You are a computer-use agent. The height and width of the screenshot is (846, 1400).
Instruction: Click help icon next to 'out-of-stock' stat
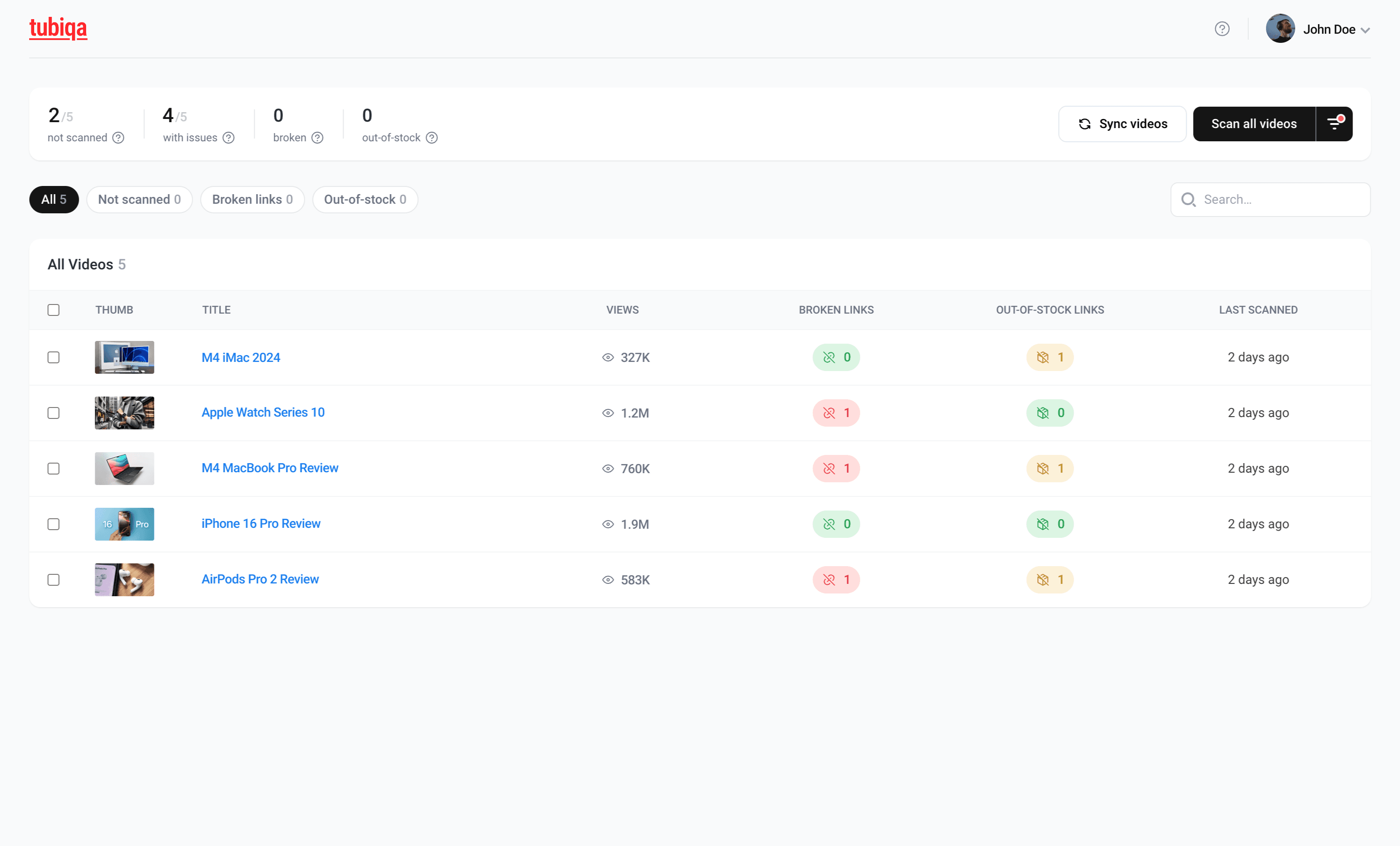tap(432, 138)
